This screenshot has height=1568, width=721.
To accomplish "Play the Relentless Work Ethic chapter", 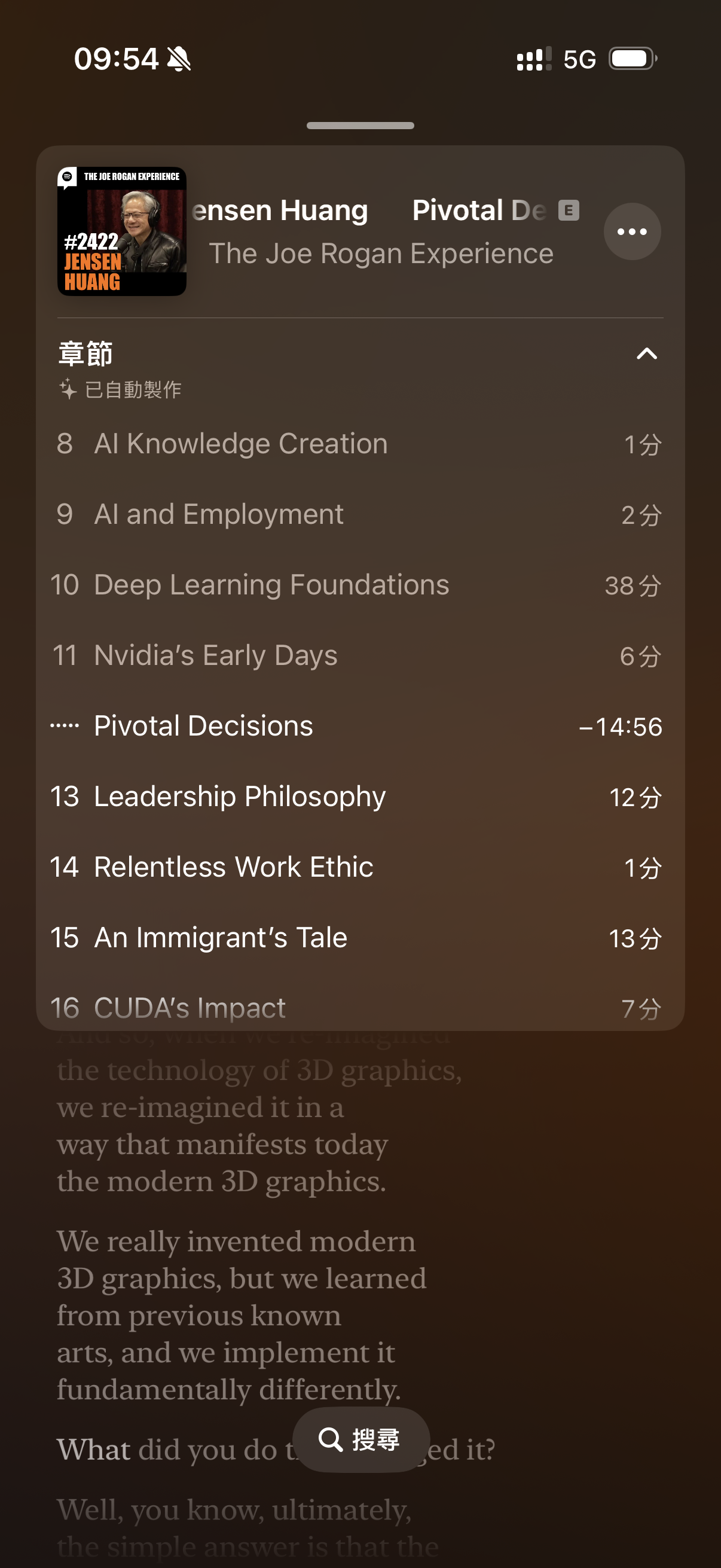I will pos(234,867).
